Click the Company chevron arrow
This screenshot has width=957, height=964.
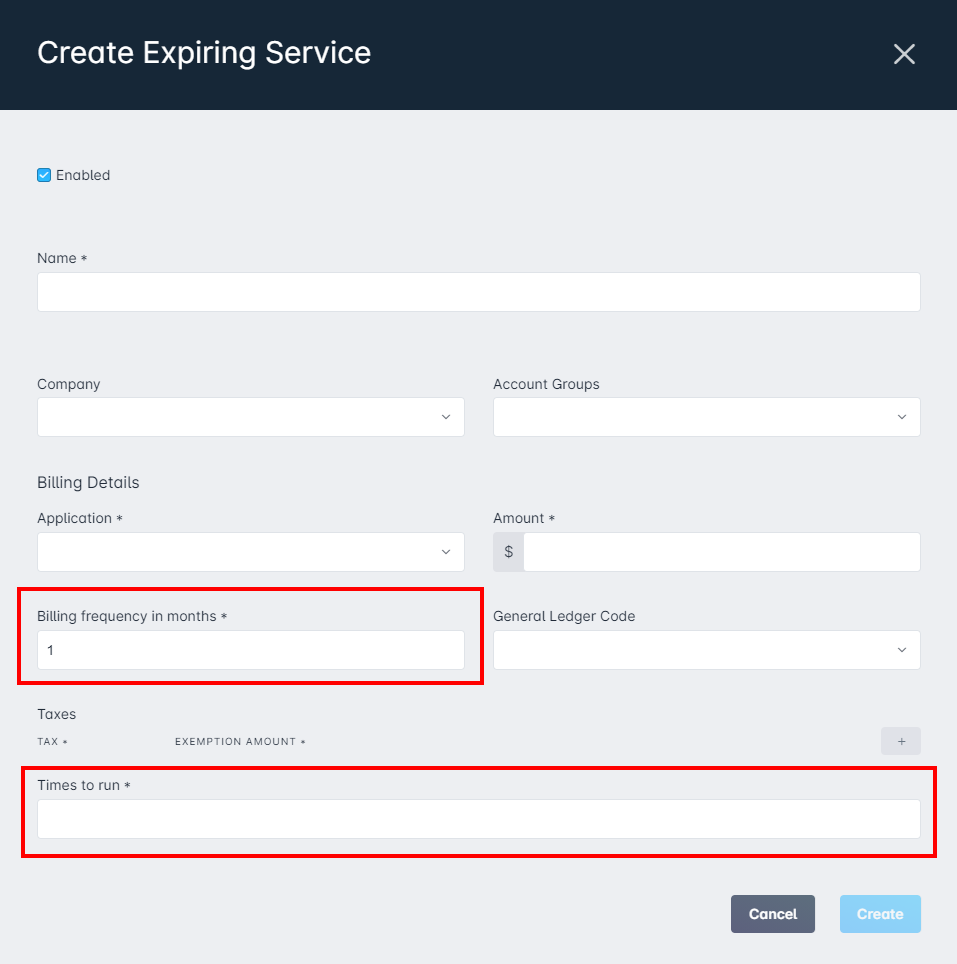tap(446, 417)
